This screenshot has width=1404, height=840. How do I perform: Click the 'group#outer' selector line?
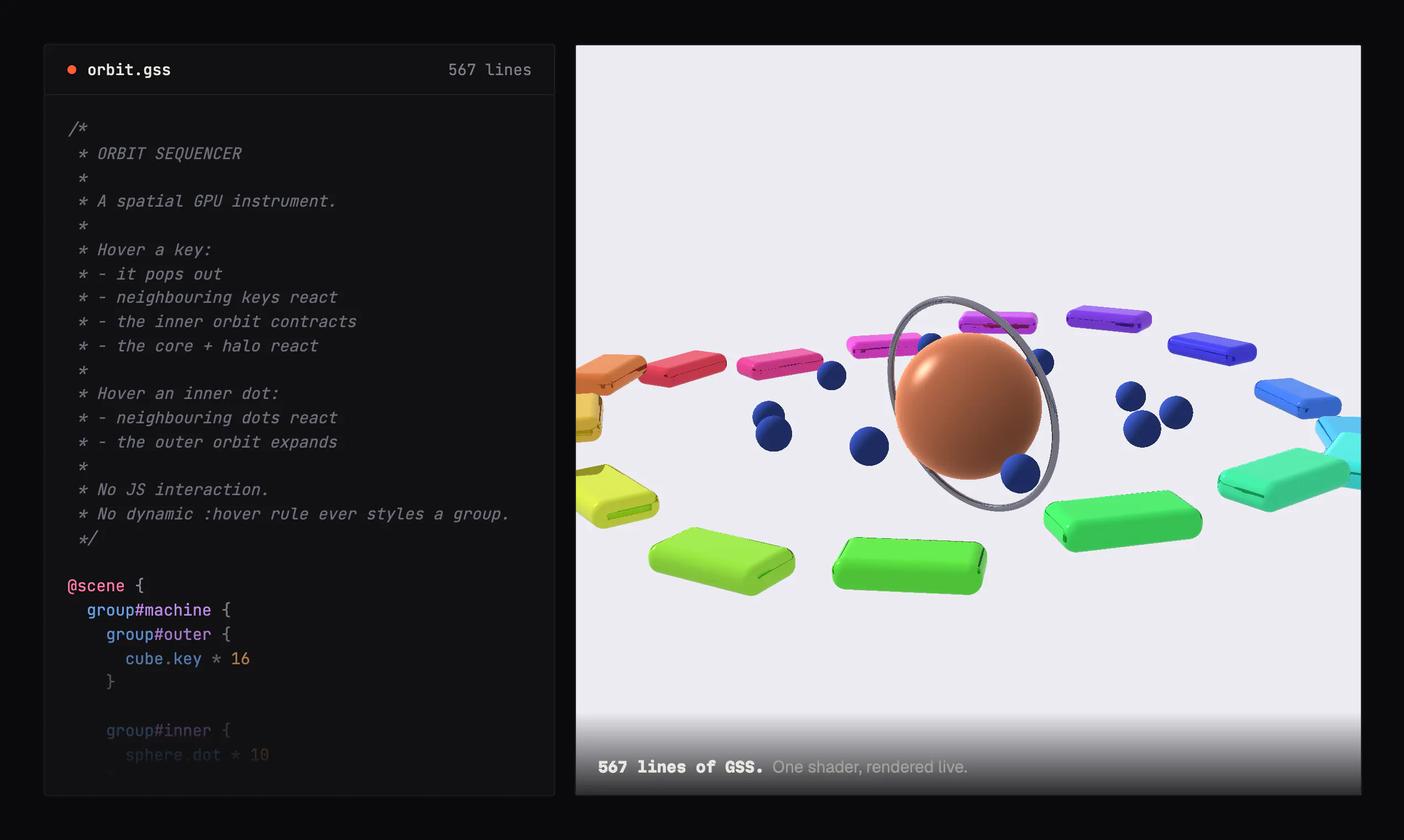(168, 634)
